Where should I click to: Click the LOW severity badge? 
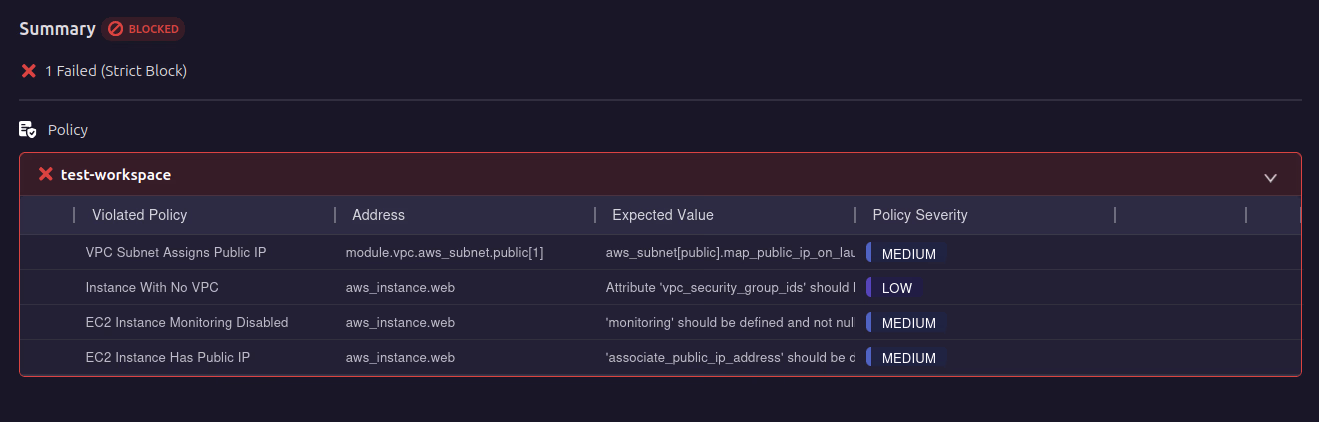point(894,288)
